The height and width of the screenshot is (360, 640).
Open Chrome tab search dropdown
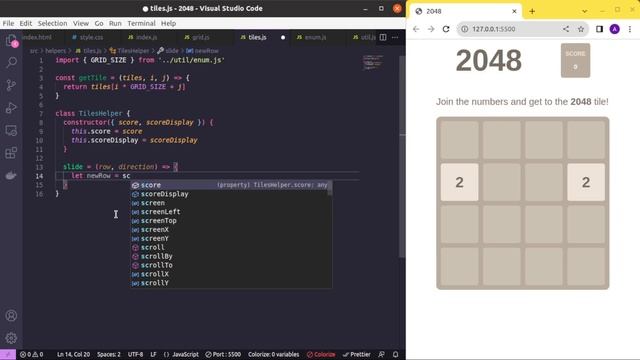(x=584, y=11)
